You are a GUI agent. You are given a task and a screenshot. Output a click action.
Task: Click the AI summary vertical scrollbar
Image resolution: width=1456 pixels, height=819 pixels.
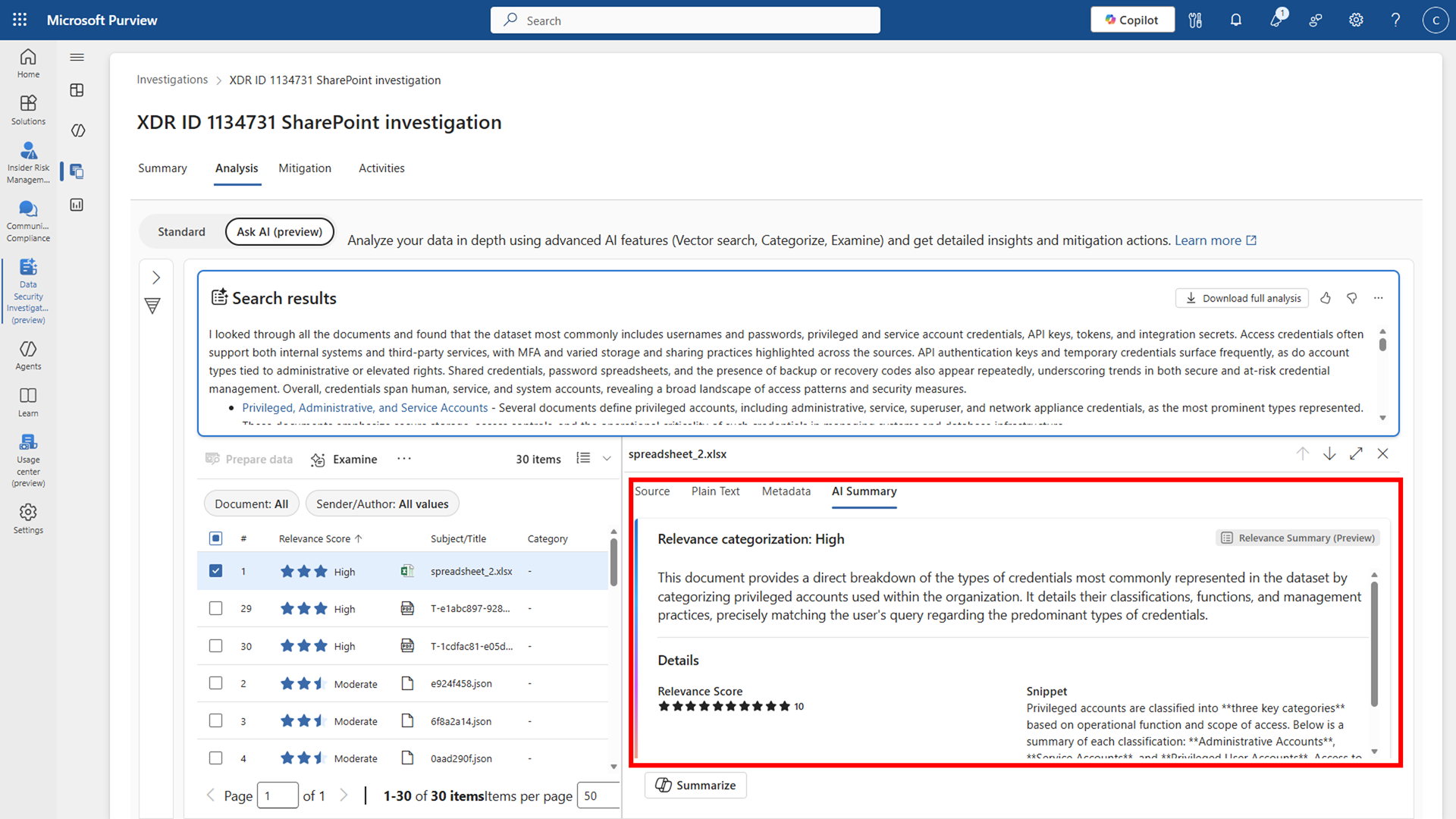coord(1374,645)
